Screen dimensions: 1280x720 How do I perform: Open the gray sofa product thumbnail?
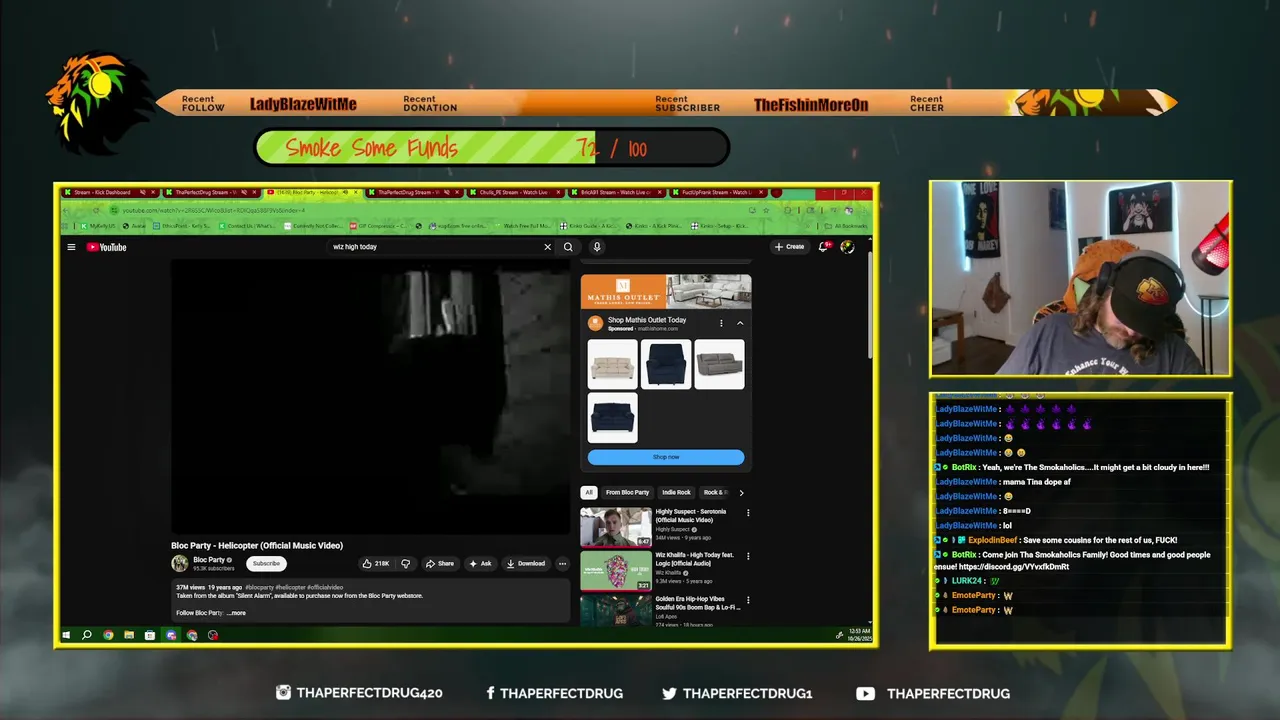click(720, 364)
